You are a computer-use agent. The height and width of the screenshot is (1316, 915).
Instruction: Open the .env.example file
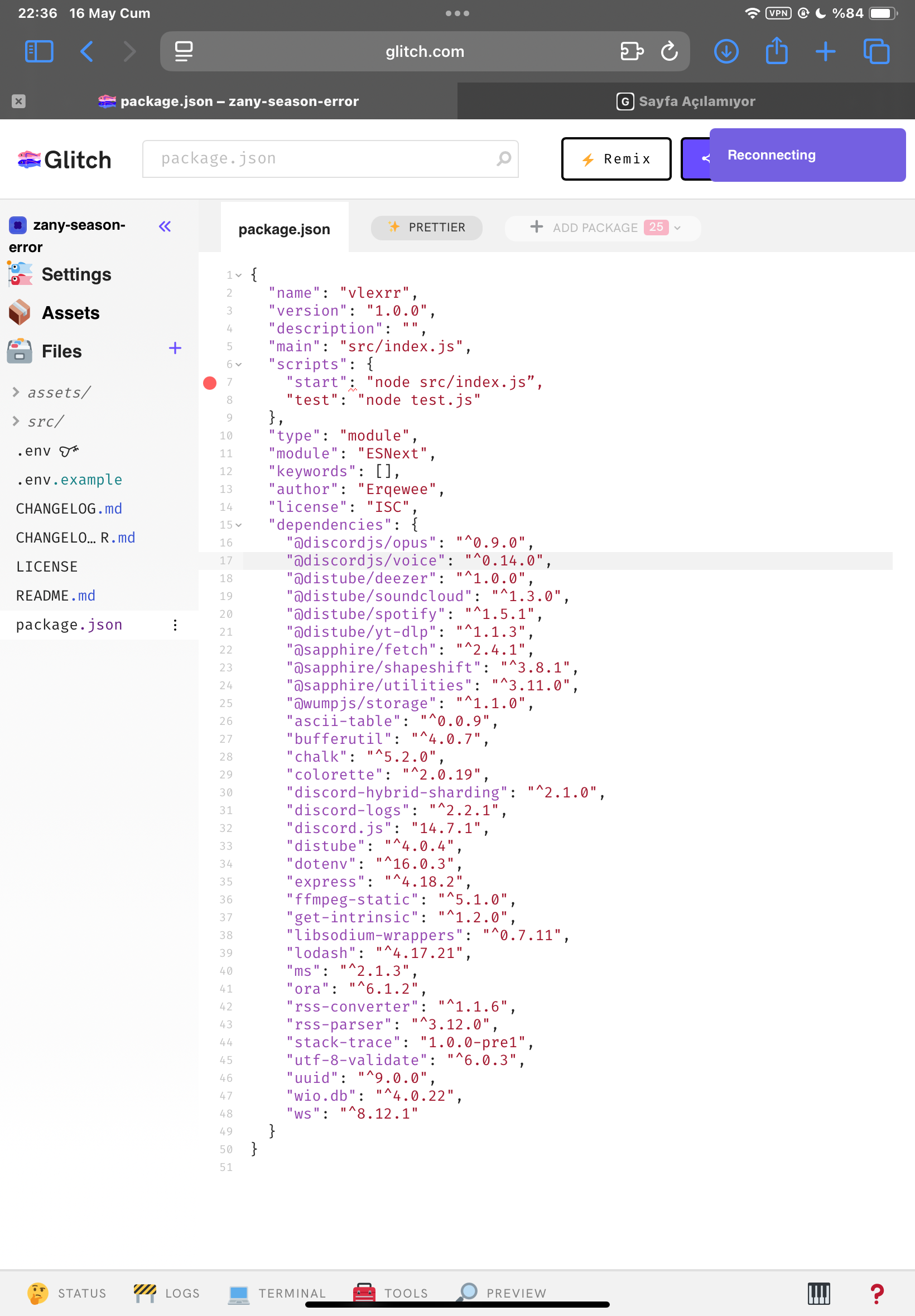coord(69,480)
